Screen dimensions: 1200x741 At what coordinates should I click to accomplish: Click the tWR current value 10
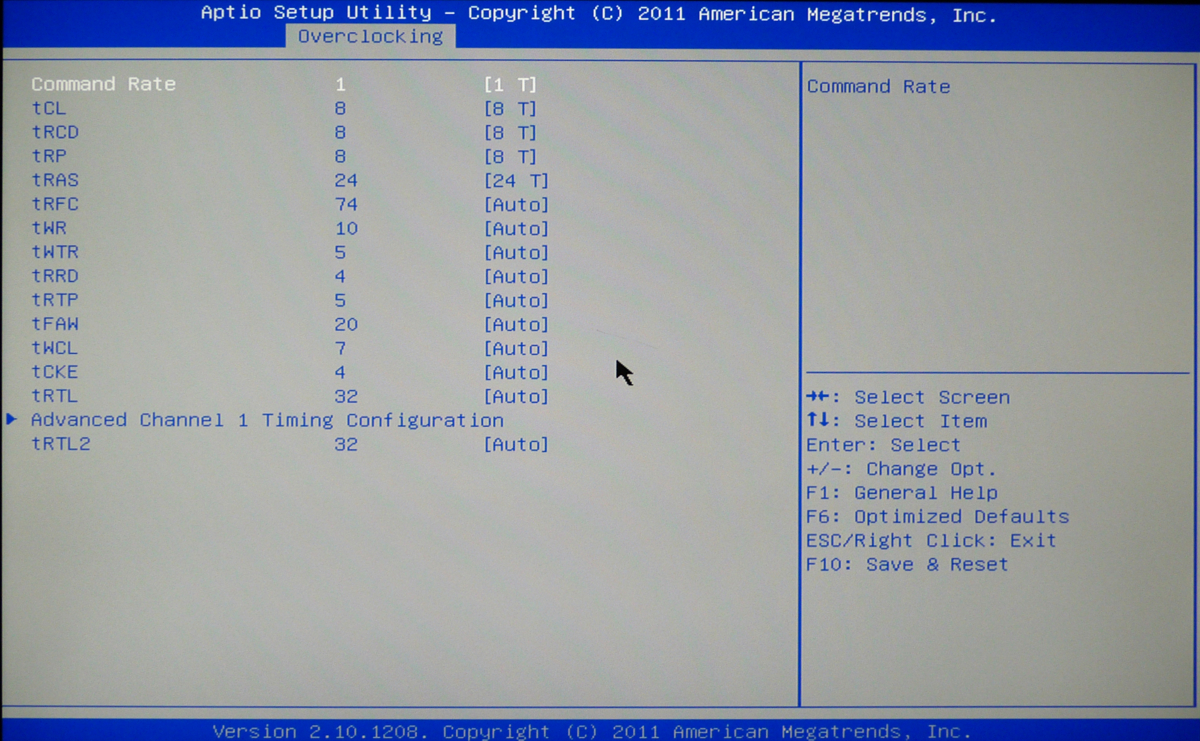pos(346,228)
